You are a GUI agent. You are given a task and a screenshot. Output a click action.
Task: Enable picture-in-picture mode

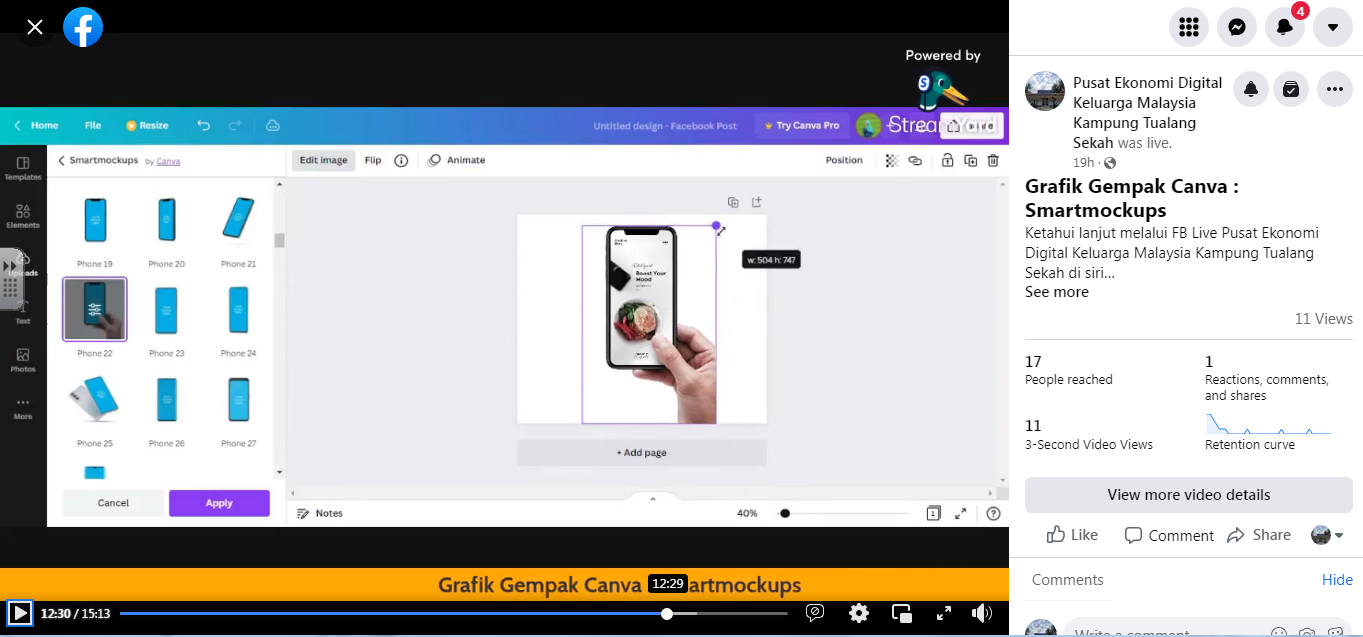(902, 613)
